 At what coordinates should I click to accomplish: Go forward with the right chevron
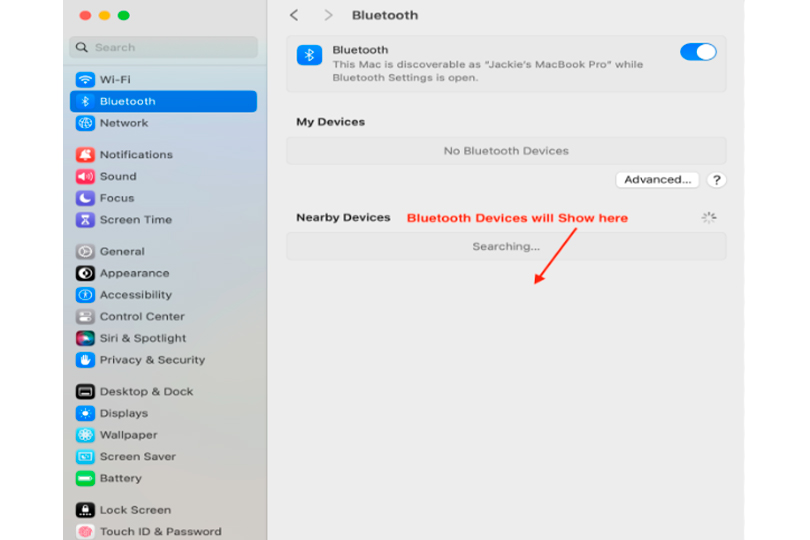click(x=328, y=15)
